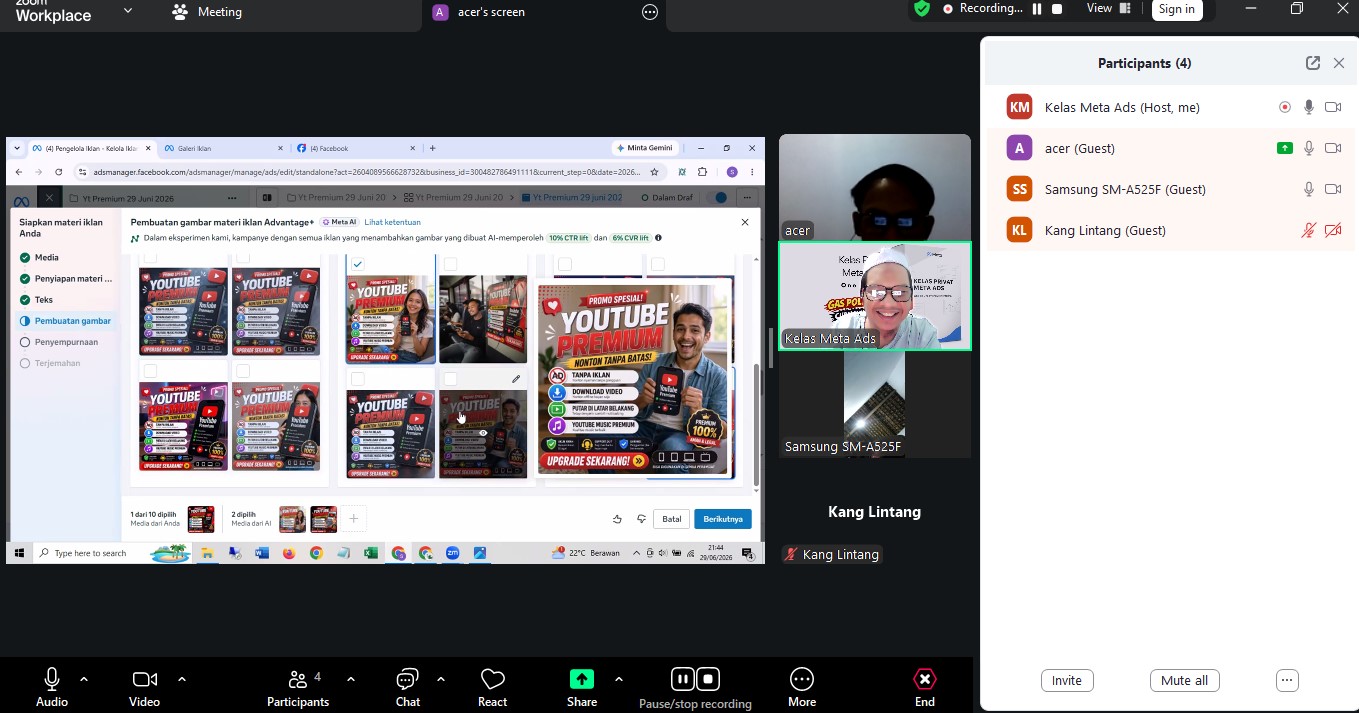Click the camera icon for acer
The image size is (1359, 713).
tap(1333, 148)
